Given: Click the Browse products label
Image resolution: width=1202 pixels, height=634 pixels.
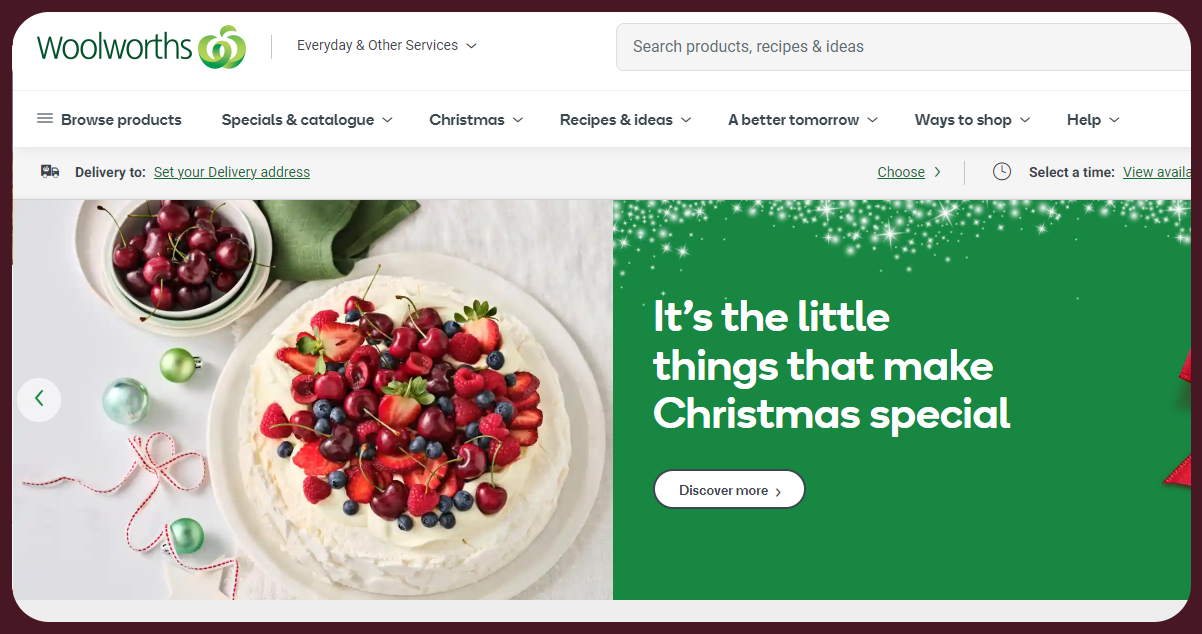Looking at the screenshot, I should click(121, 120).
